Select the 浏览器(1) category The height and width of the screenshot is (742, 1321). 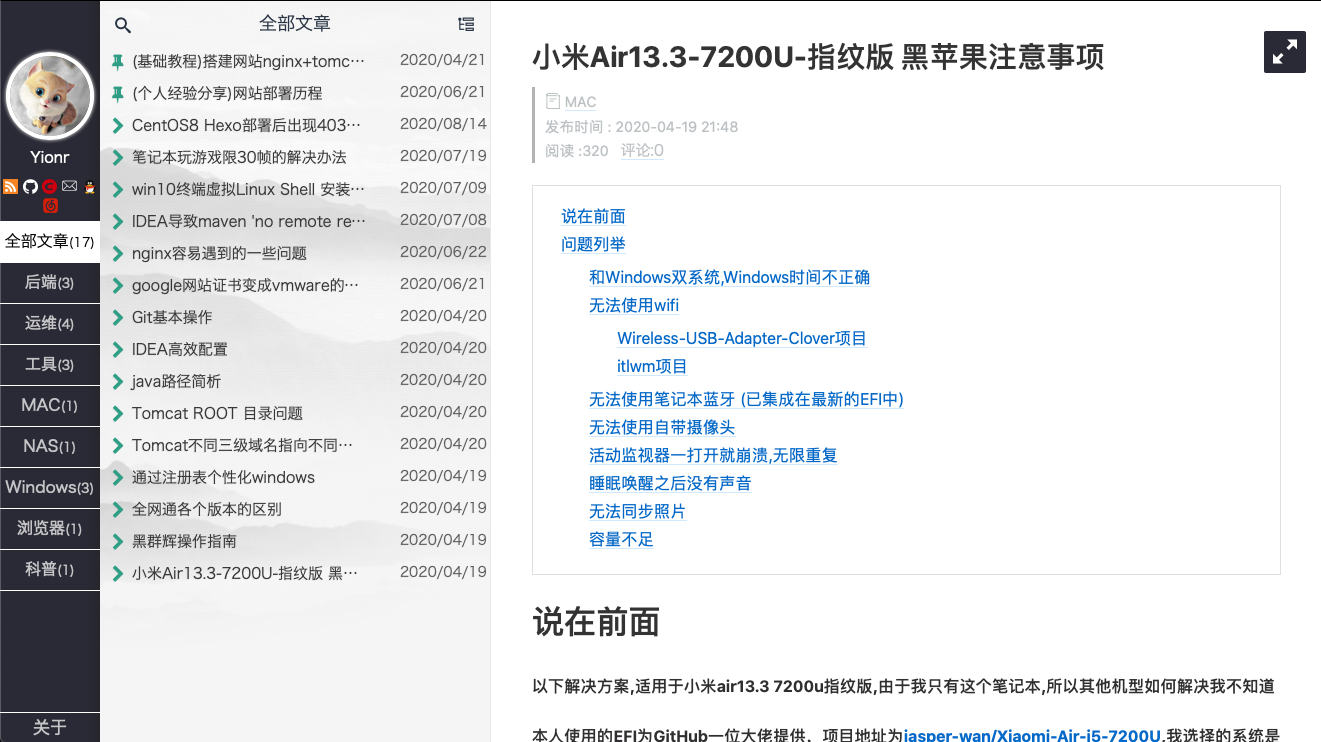(50, 529)
